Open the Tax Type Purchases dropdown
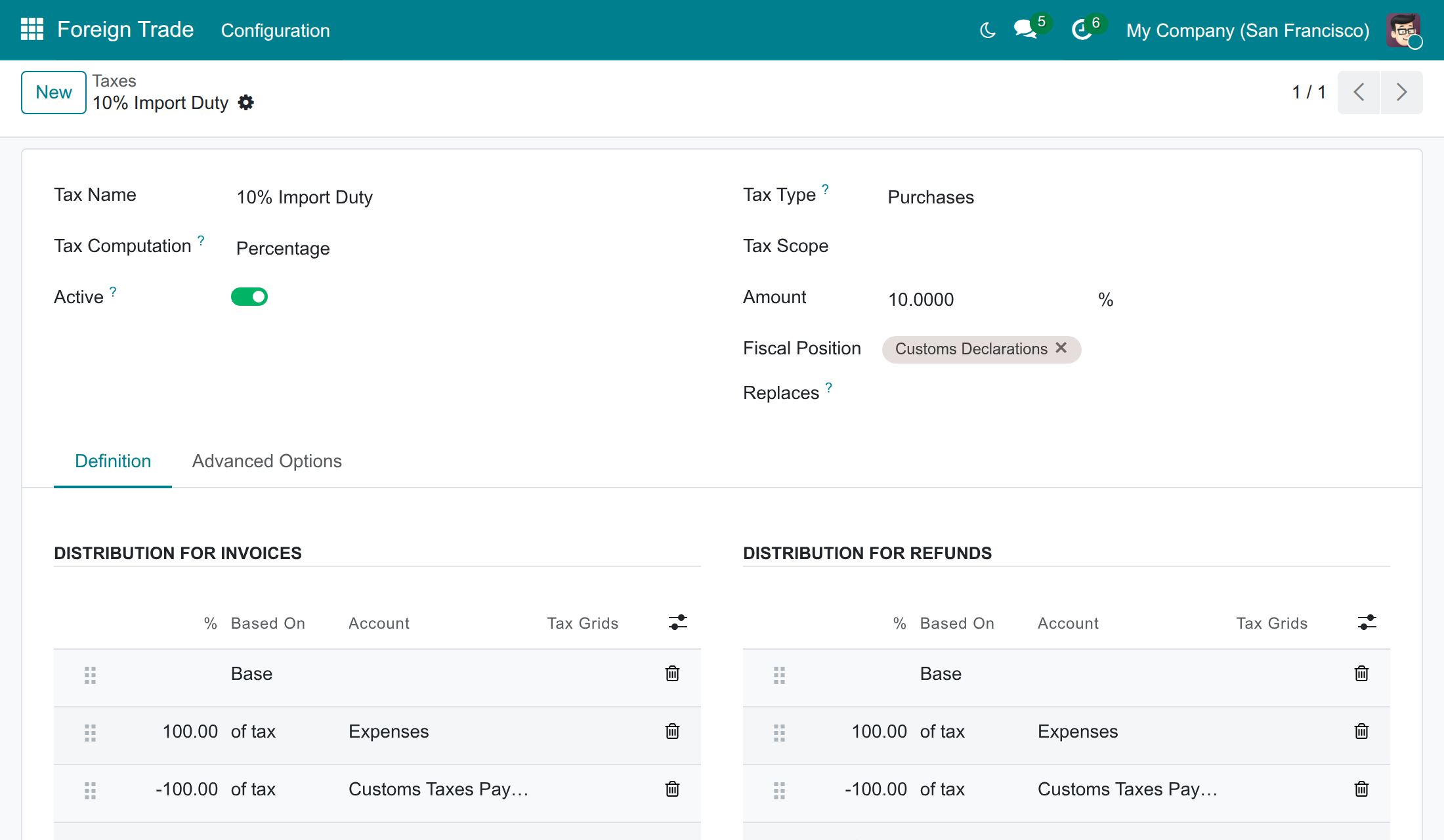Image resolution: width=1444 pixels, height=840 pixels. pos(1136,197)
